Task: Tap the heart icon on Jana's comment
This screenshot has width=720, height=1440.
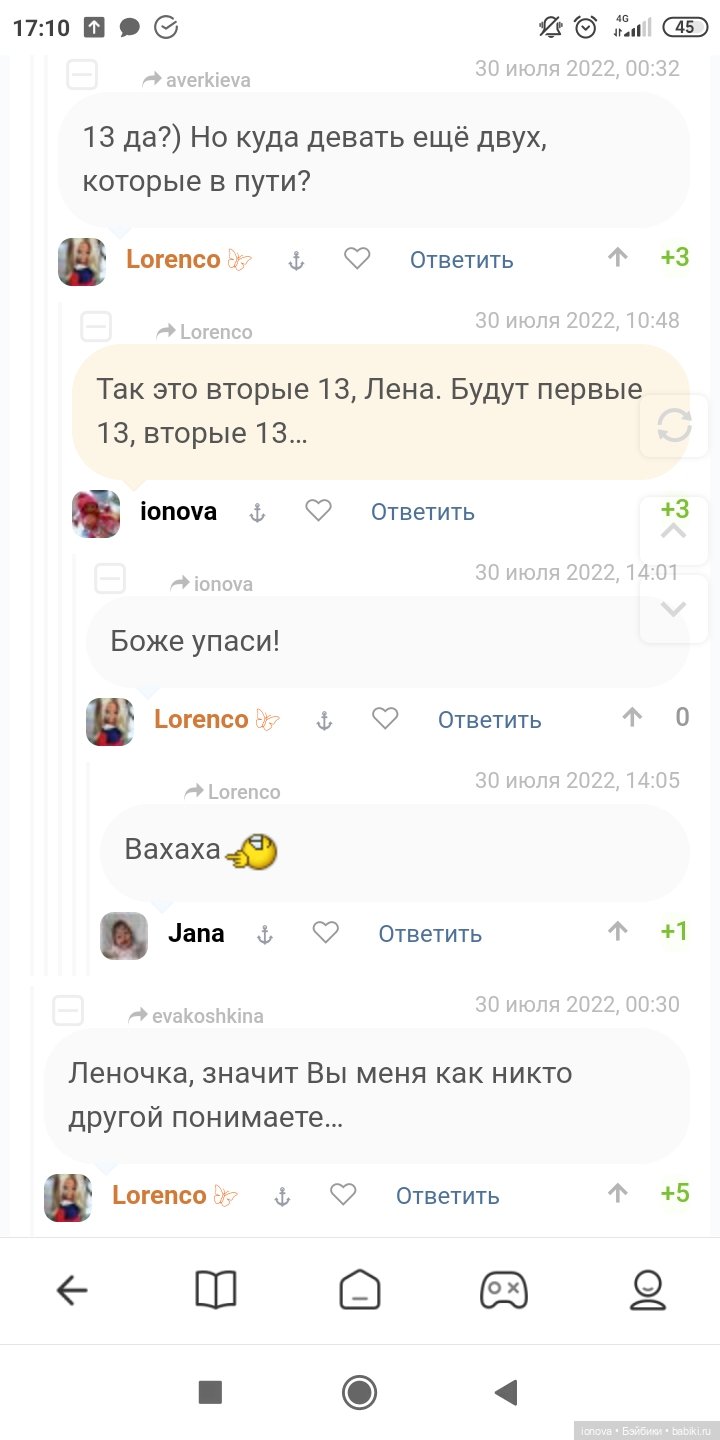Action: pyautogui.click(x=325, y=933)
